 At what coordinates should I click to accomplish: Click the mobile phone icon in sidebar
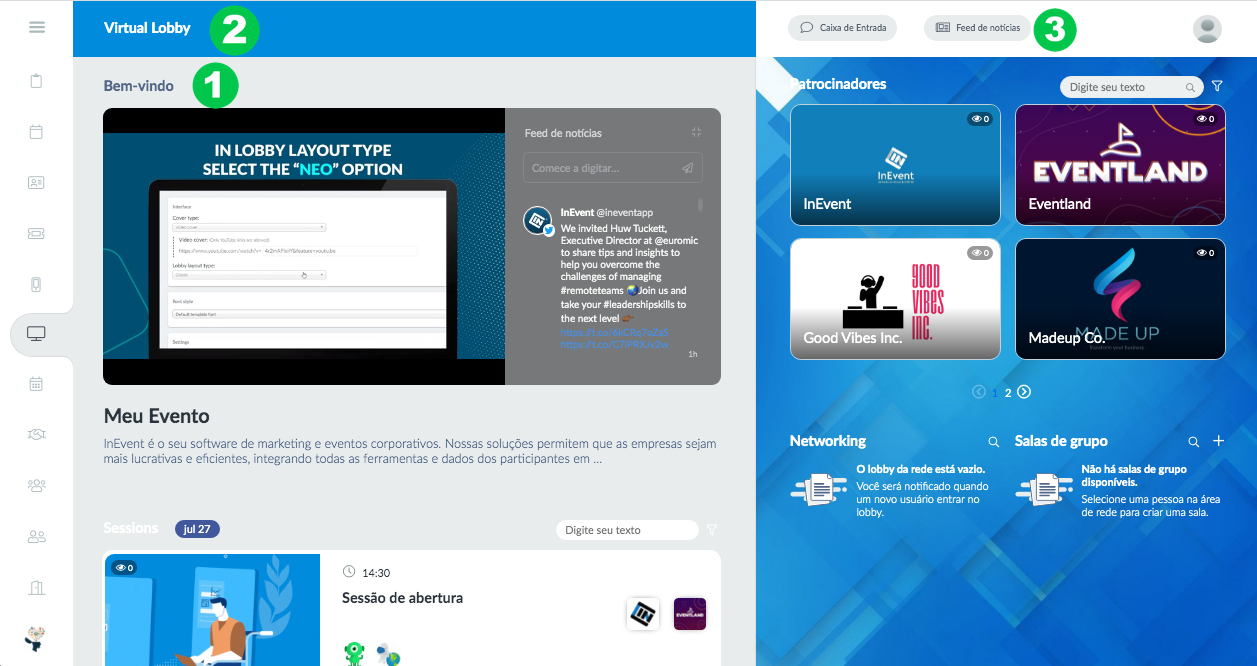click(x=37, y=284)
